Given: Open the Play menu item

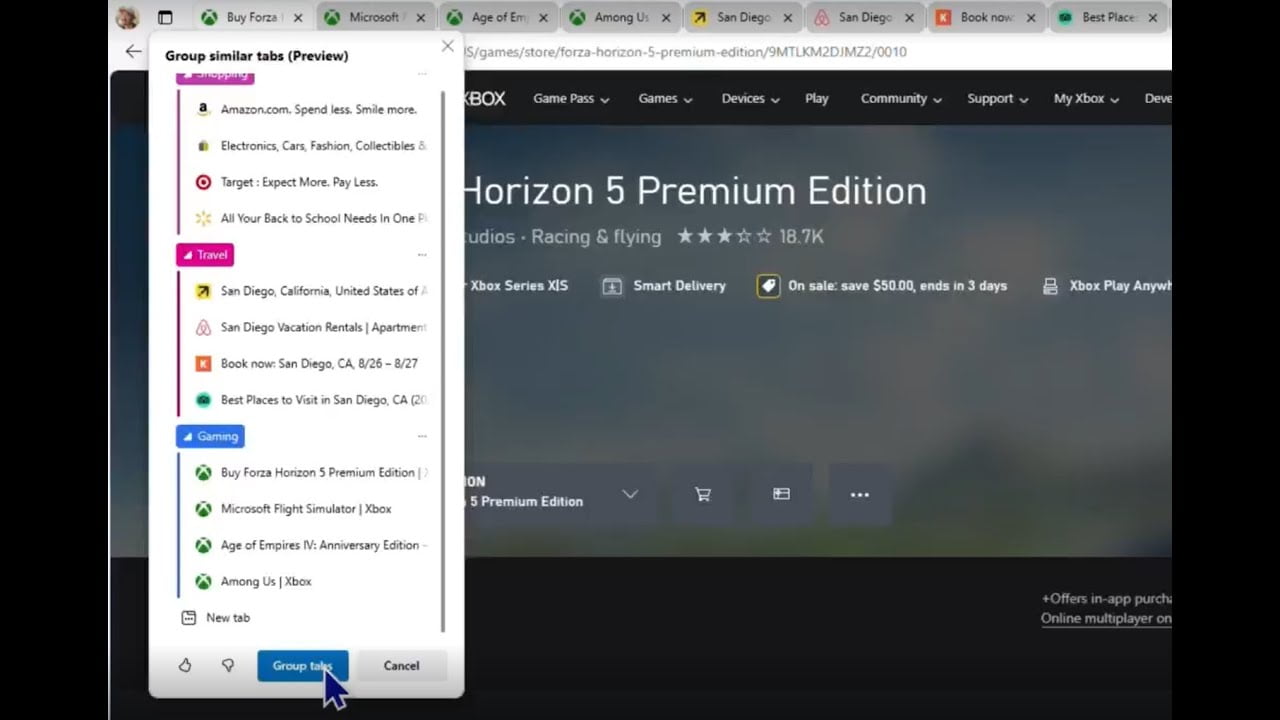Looking at the screenshot, I should click(x=817, y=98).
